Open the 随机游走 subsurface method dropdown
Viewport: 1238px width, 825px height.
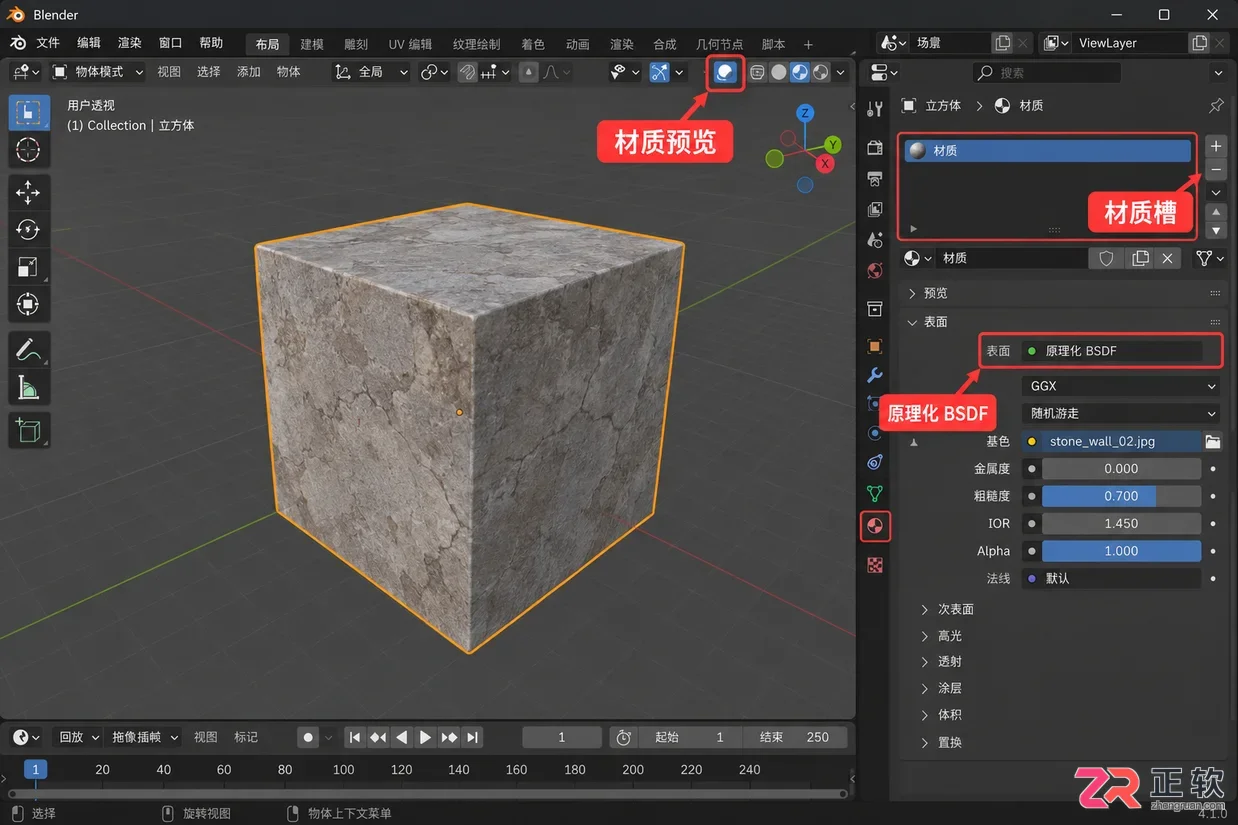coord(1122,413)
